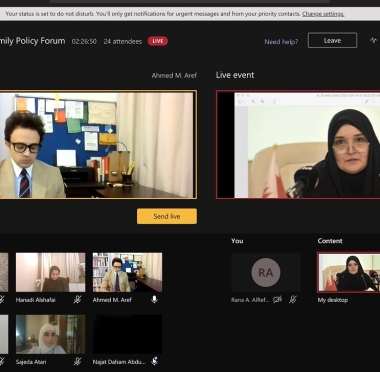Click the Live event heading
Viewport: 380px width, 372px height.
[x=235, y=75]
